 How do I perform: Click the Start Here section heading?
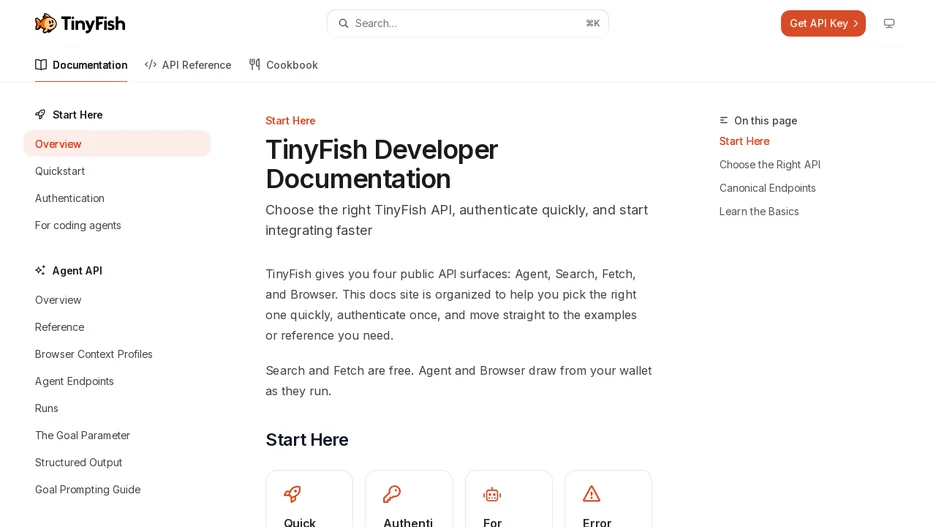[307, 439]
